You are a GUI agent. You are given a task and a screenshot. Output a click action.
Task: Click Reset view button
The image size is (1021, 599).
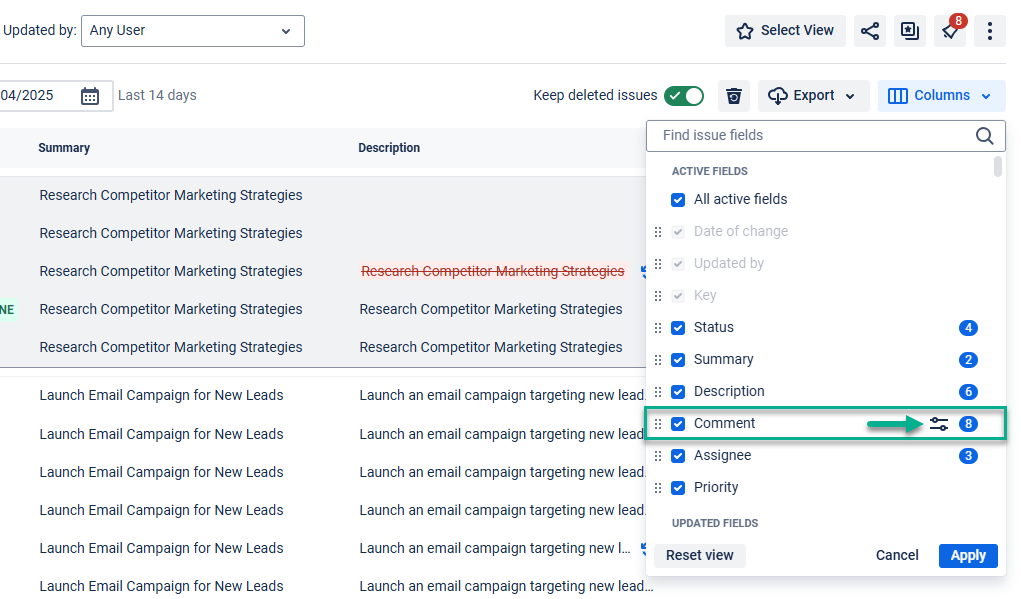(x=699, y=556)
